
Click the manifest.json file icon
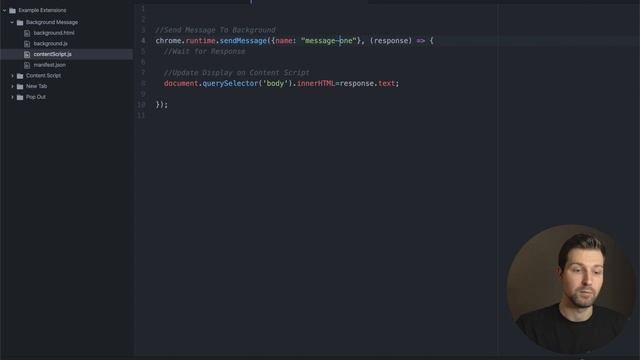coord(27,65)
